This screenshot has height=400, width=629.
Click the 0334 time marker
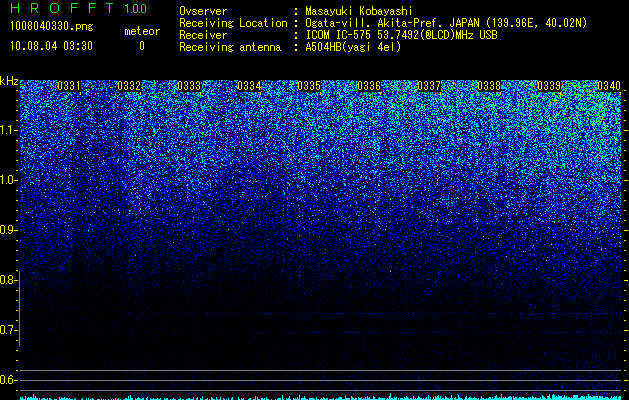(249, 86)
